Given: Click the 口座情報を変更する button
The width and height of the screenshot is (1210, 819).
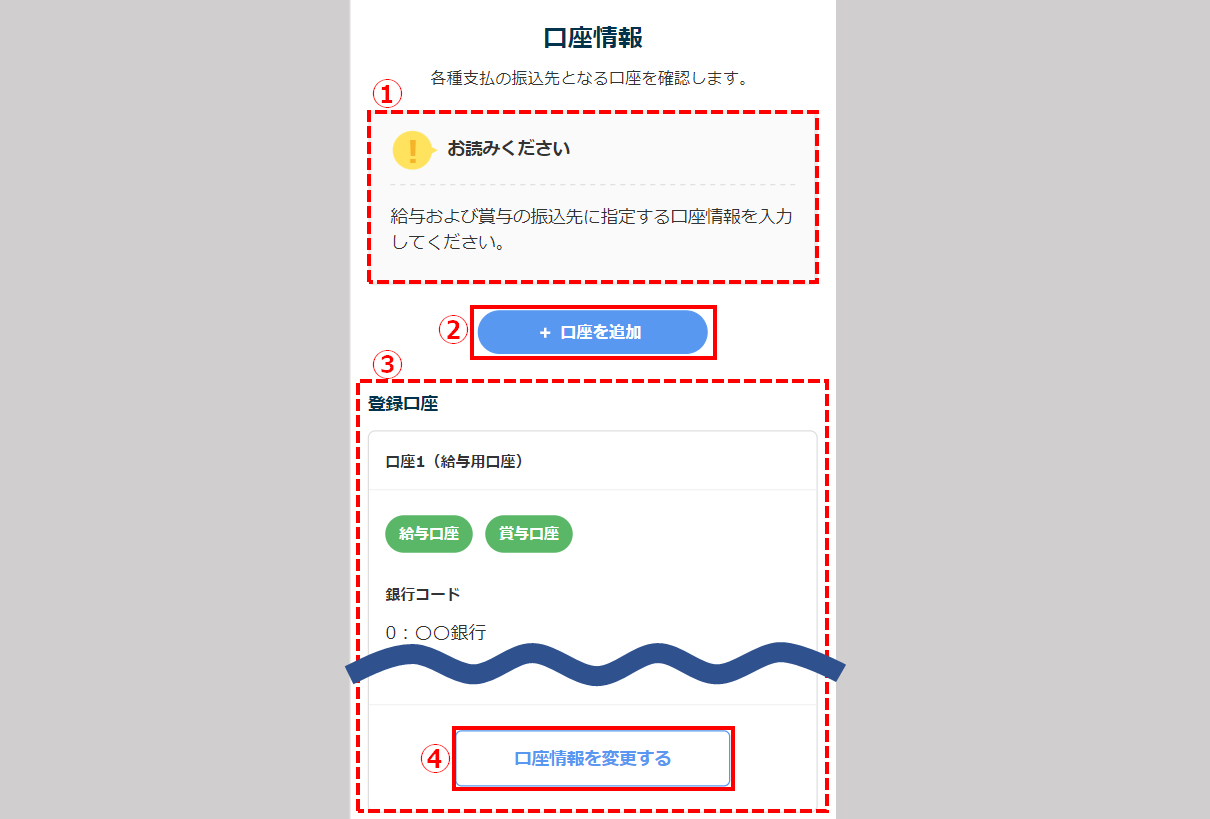Looking at the screenshot, I should [x=593, y=758].
